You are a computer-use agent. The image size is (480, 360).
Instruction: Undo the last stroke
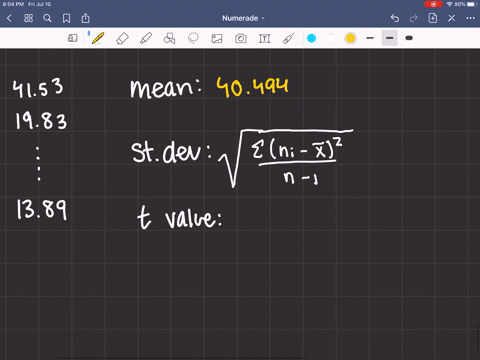[395, 18]
